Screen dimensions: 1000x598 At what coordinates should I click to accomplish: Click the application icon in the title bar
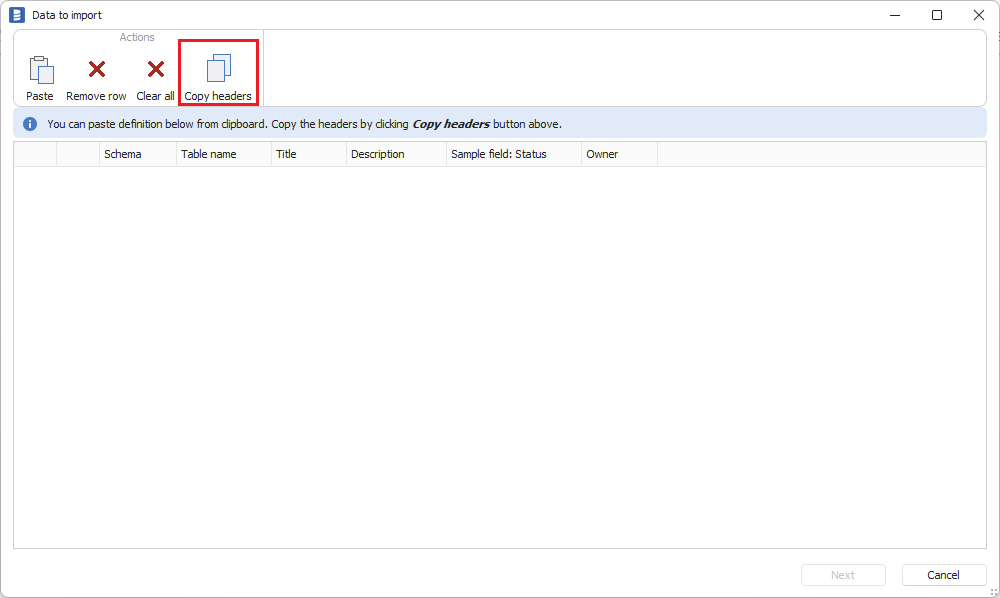[x=16, y=15]
